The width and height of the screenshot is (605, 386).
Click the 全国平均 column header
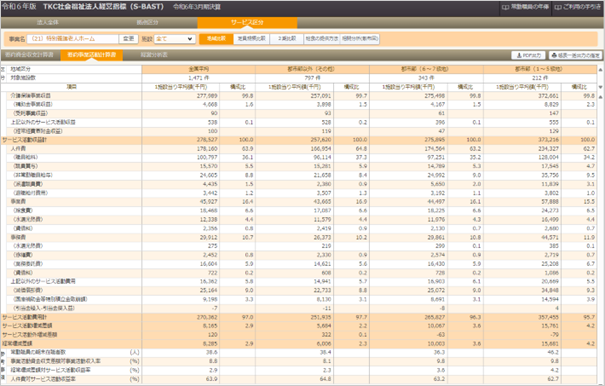[198, 69]
